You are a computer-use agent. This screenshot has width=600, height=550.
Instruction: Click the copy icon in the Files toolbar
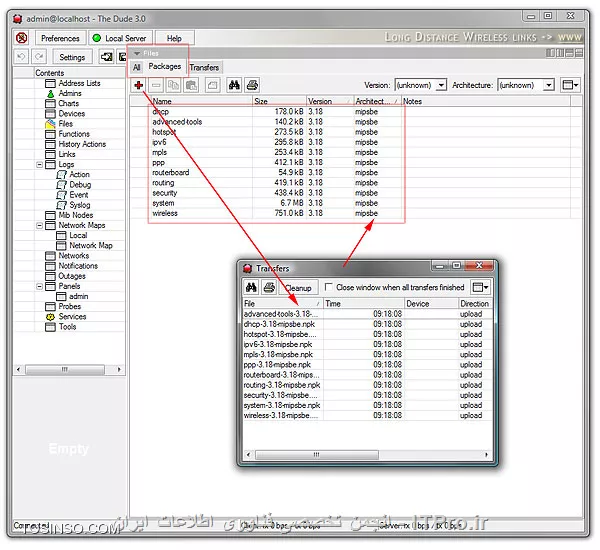(x=174, y=85)
